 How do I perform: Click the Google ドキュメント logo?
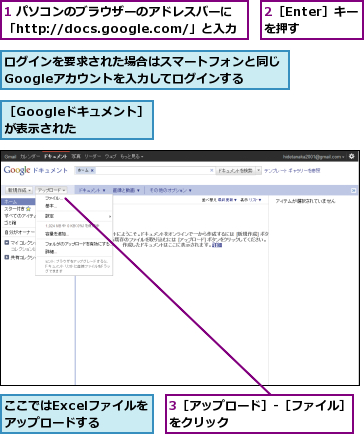(35, 170)
